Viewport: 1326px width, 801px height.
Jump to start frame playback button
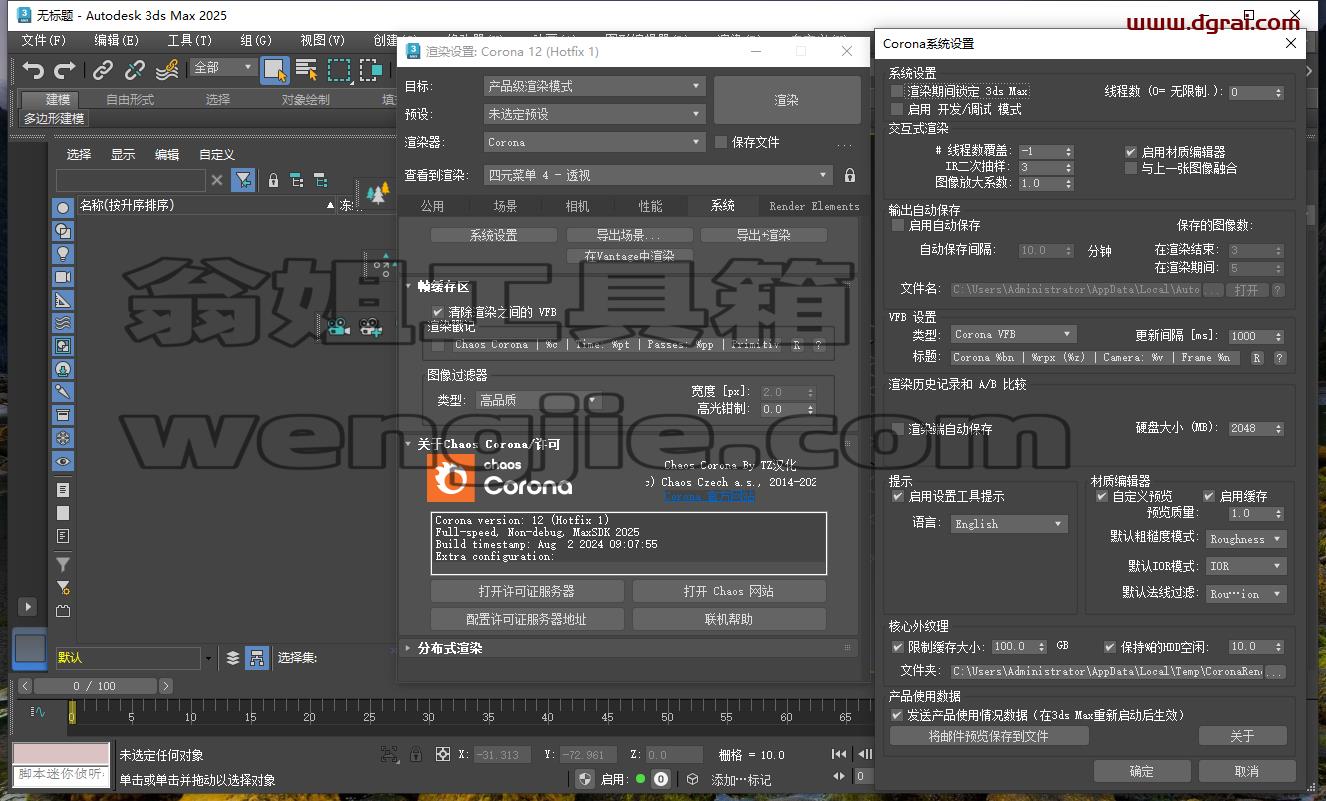(839, 754)
